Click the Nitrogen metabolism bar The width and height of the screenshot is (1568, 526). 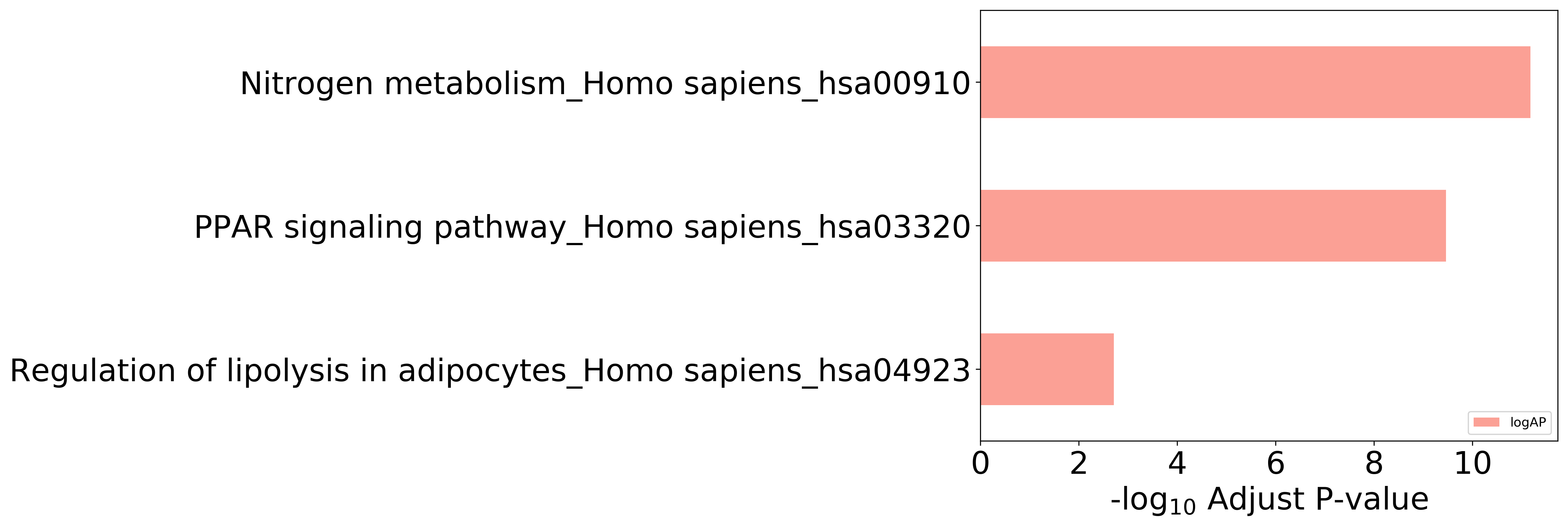[1255, 82]
